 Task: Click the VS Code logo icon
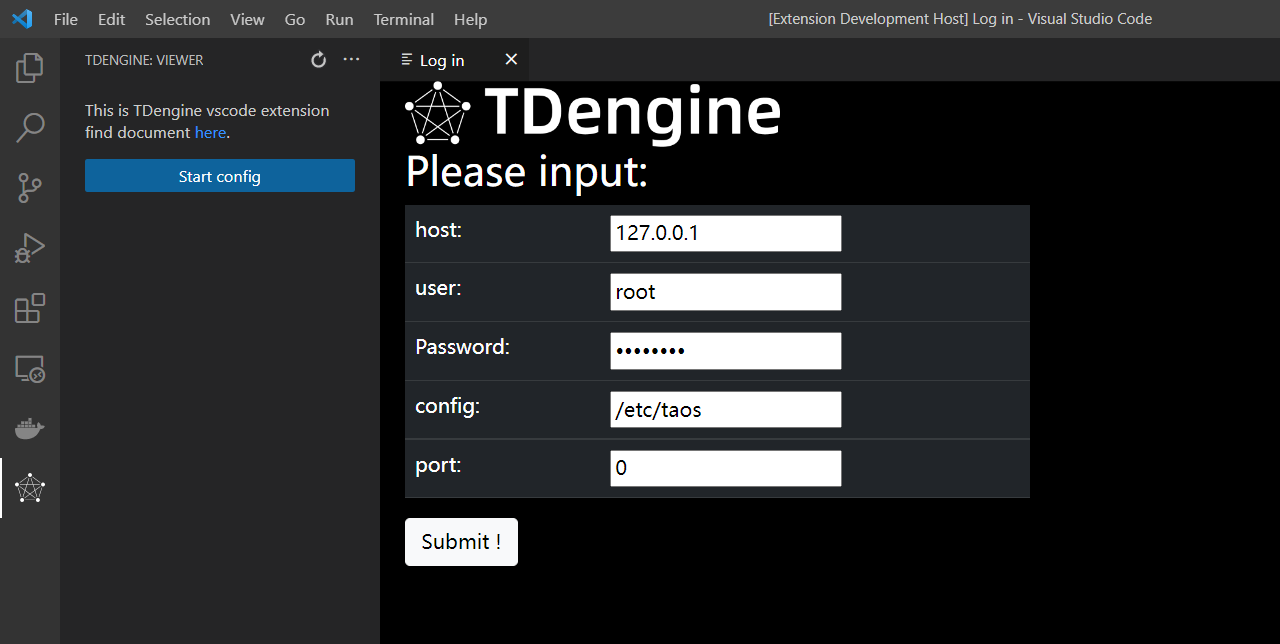(x=22, y=19)
